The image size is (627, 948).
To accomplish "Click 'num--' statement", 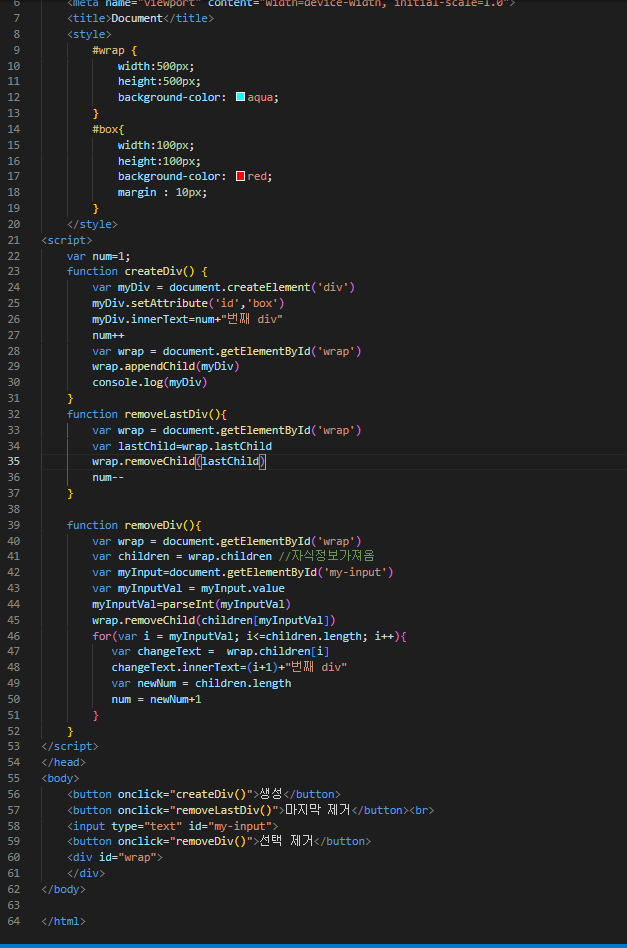I will 108,478.
